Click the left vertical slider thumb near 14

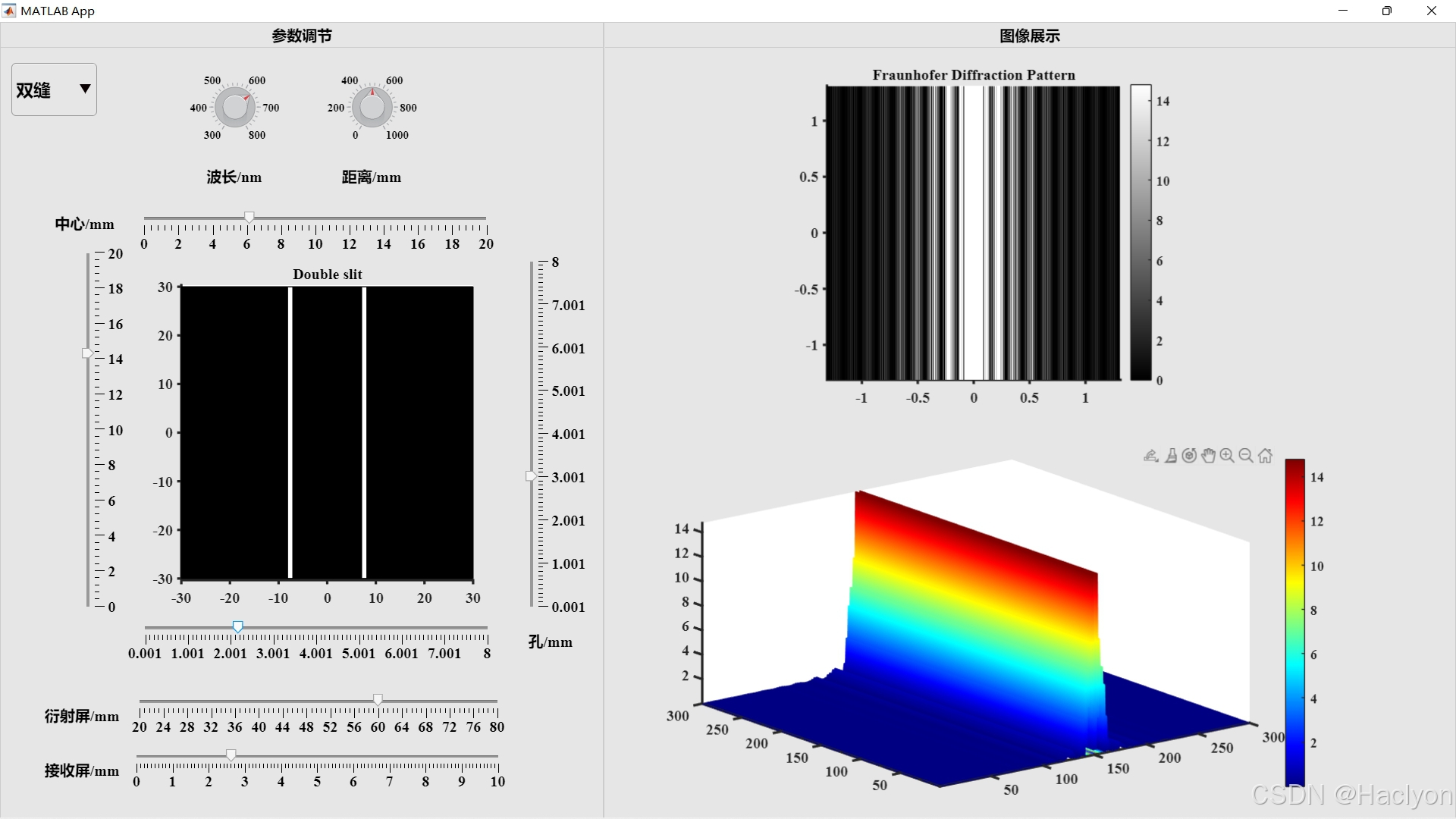[88, 353]
